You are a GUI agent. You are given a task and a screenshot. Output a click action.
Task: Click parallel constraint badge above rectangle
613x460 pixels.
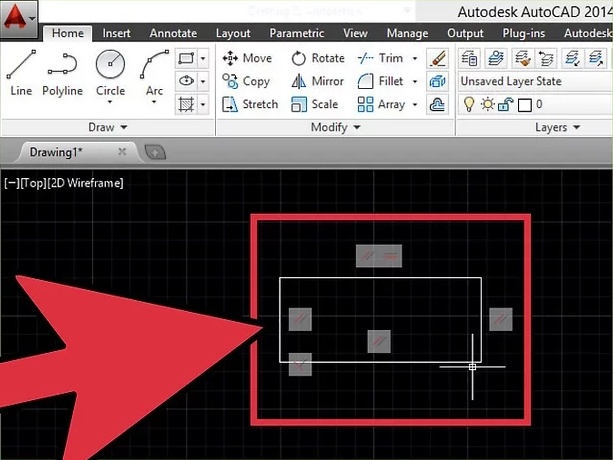[x=367, y=256]
